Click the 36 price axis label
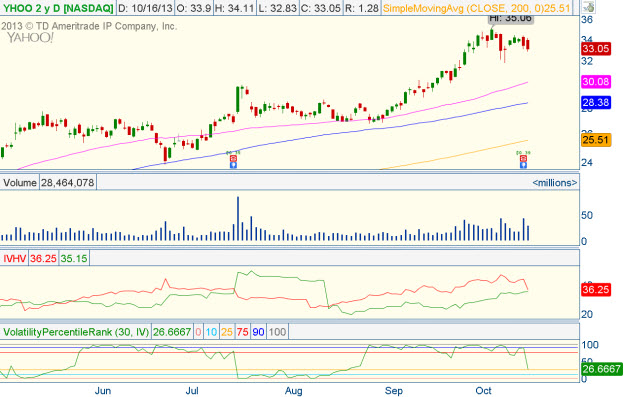 [587, 20]
